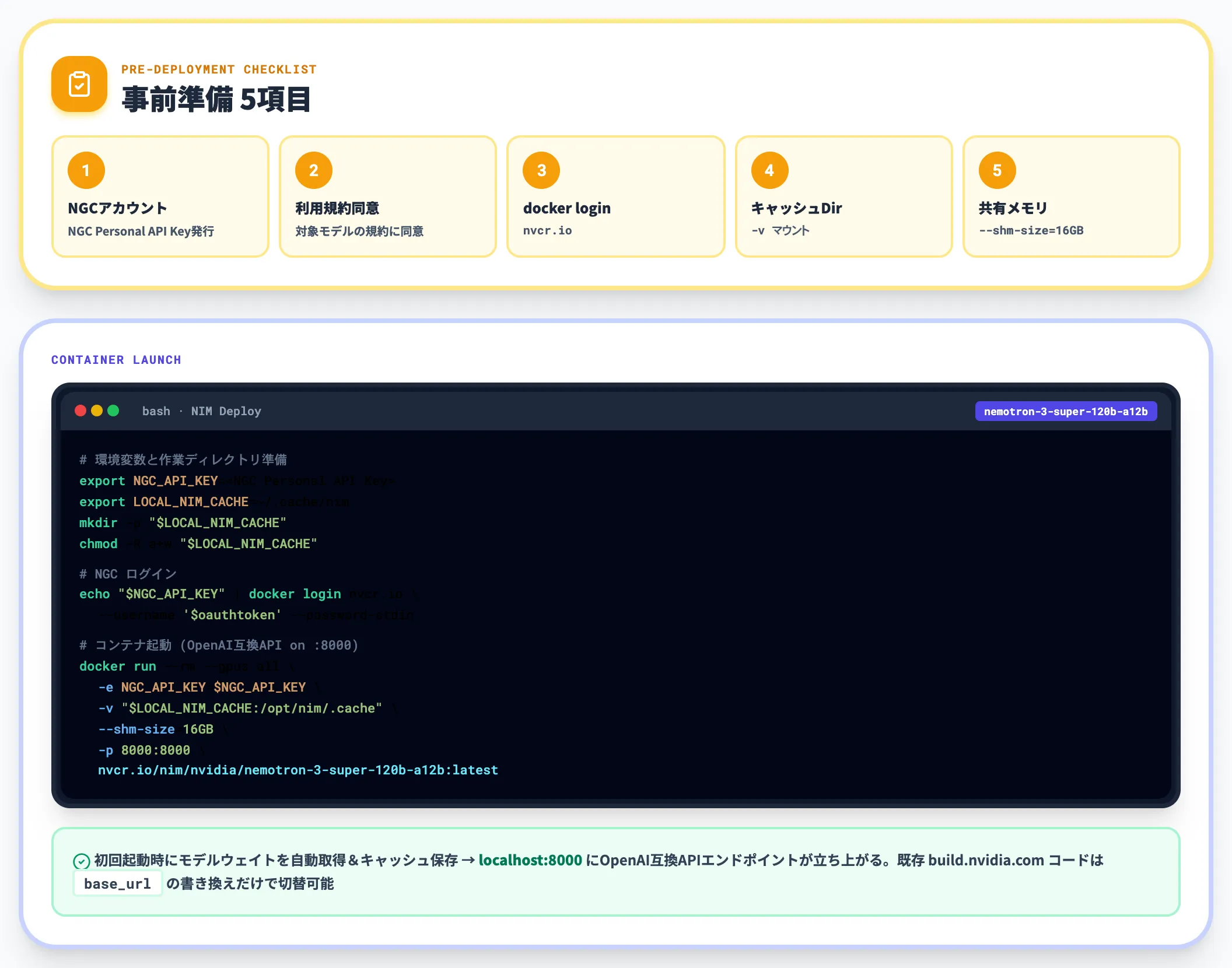Click the docker login card title

567,208
